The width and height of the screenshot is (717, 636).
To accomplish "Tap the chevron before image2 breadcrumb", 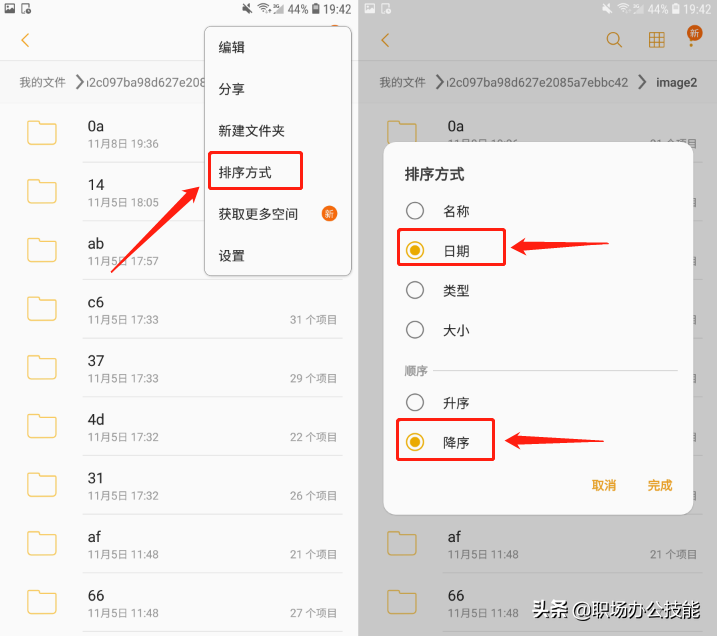I will click(x=642, y=82).
